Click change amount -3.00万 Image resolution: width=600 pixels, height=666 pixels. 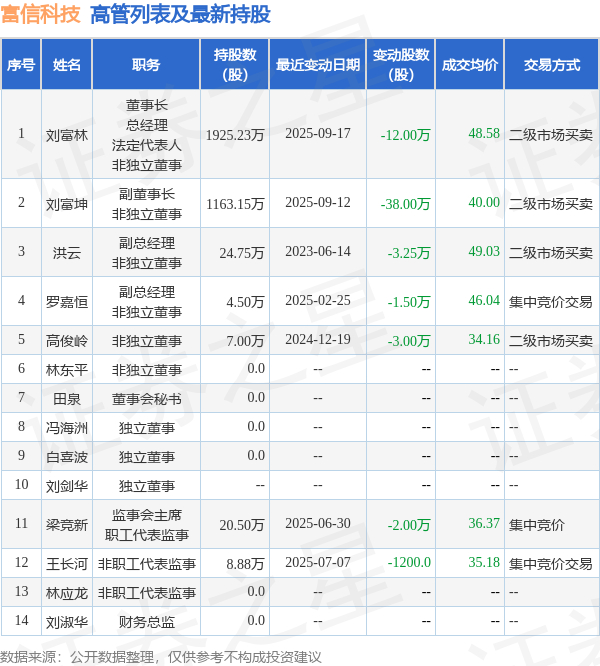tap(409, 341)
